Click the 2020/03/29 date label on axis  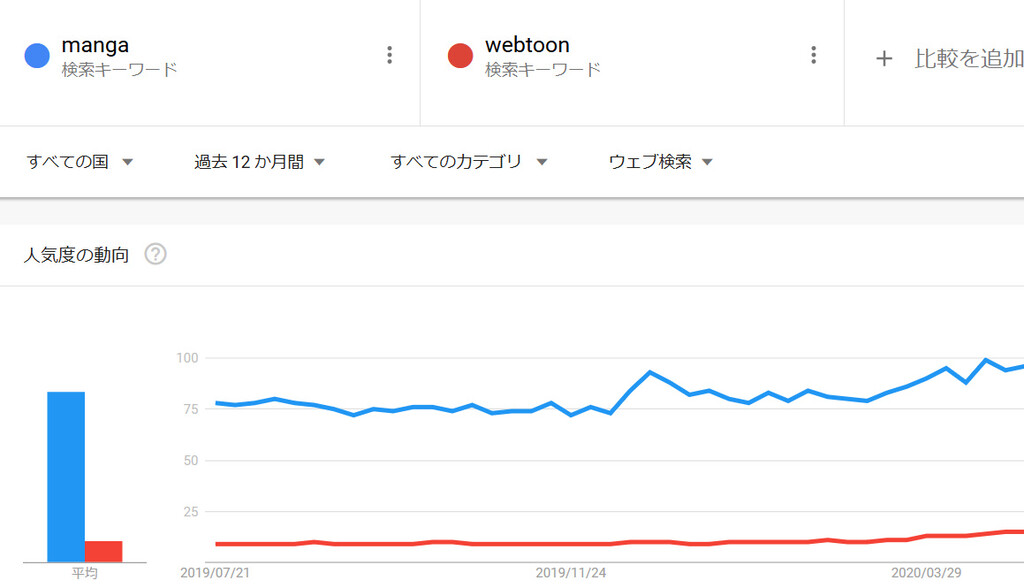(x=926, y=573)
